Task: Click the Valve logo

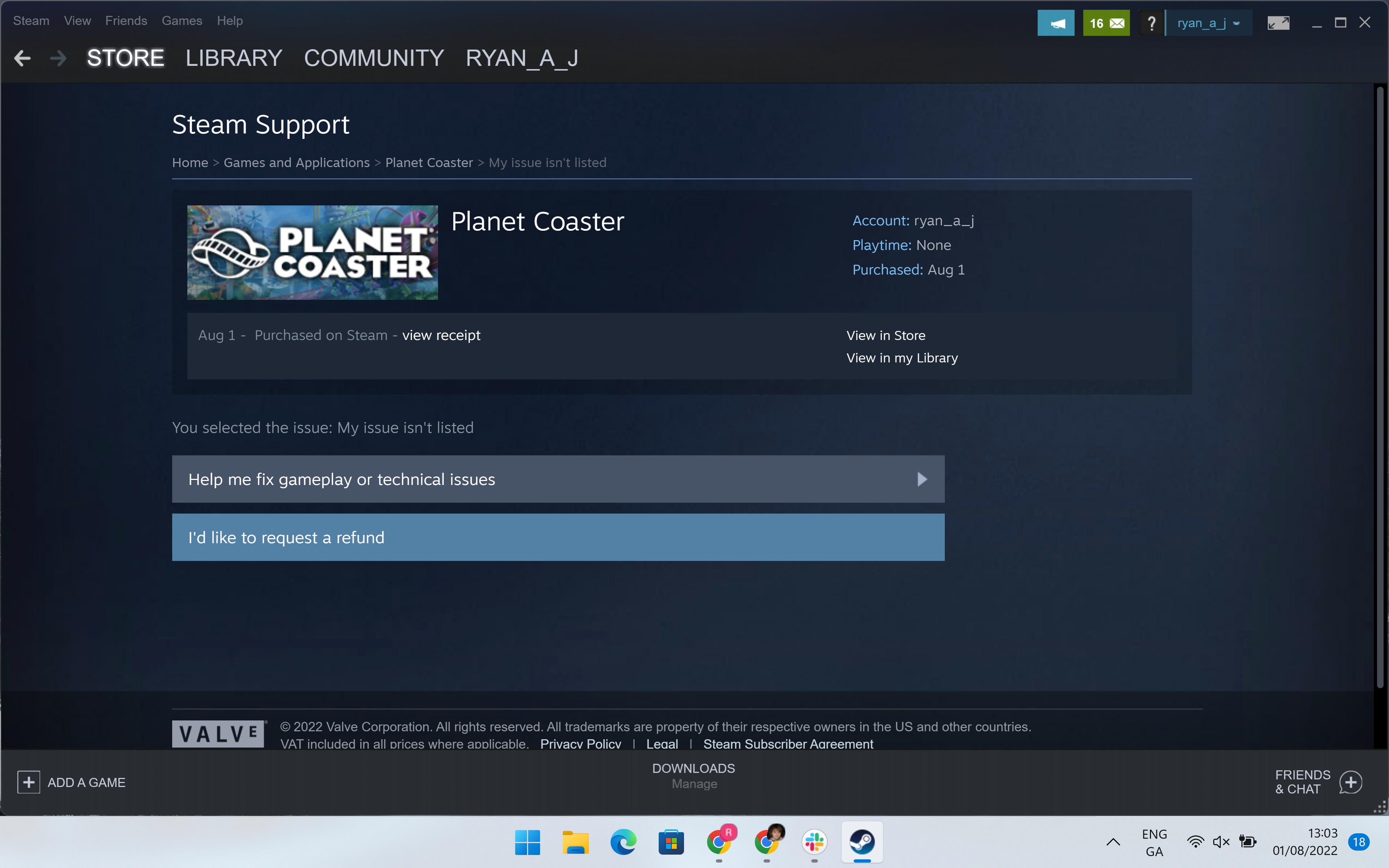Action: 218,734
